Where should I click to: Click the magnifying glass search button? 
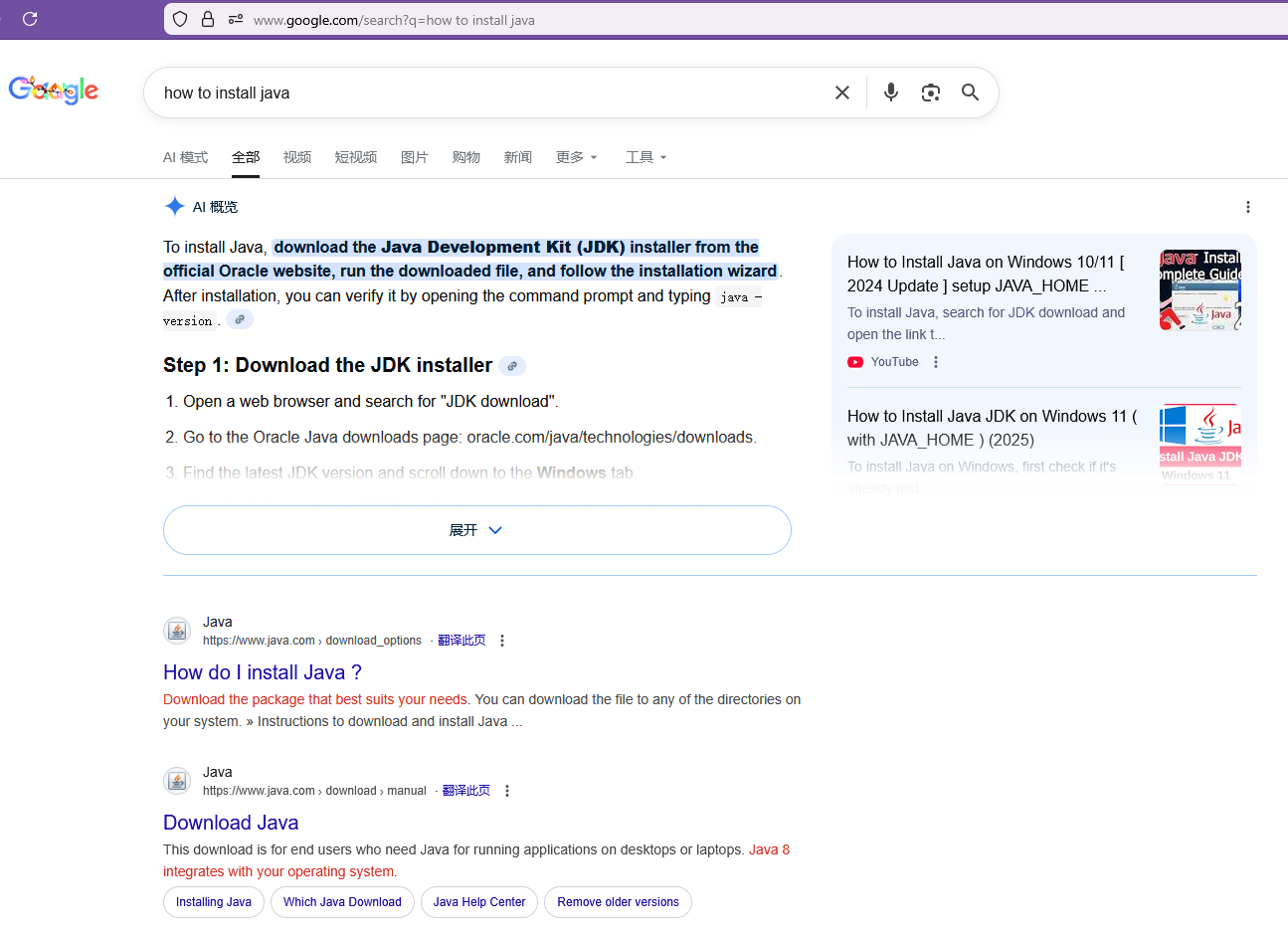tap(971, 93)
